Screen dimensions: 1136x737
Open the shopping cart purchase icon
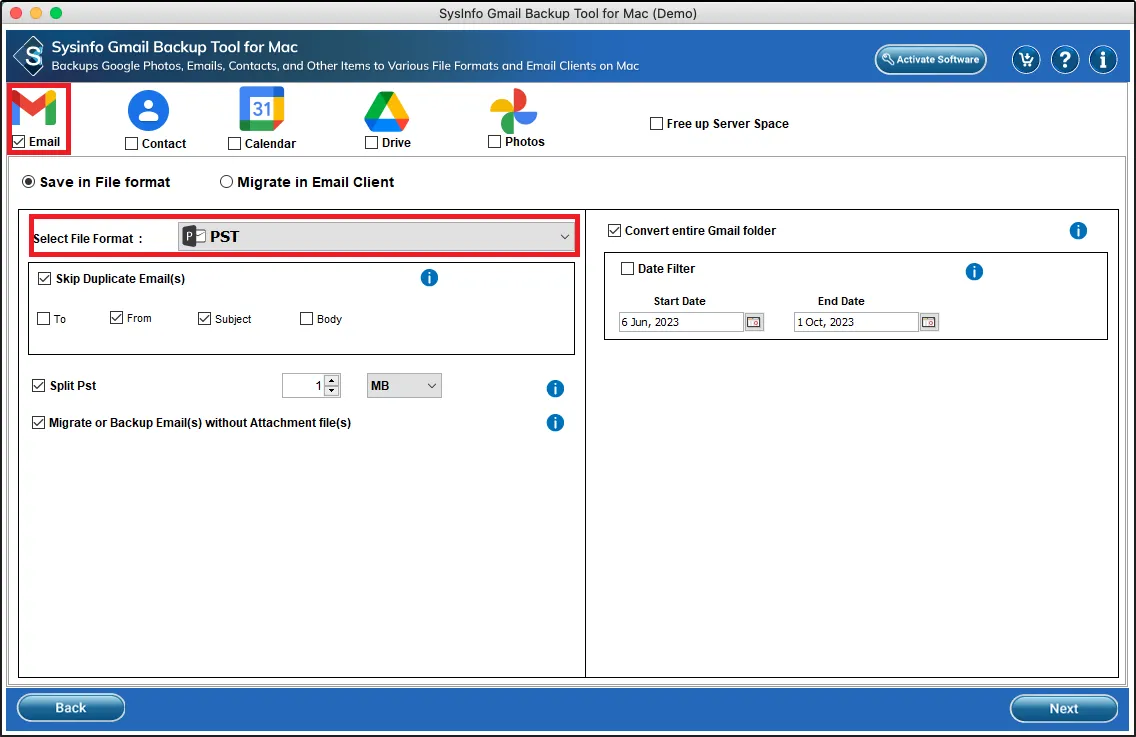tap(1025, 60)
